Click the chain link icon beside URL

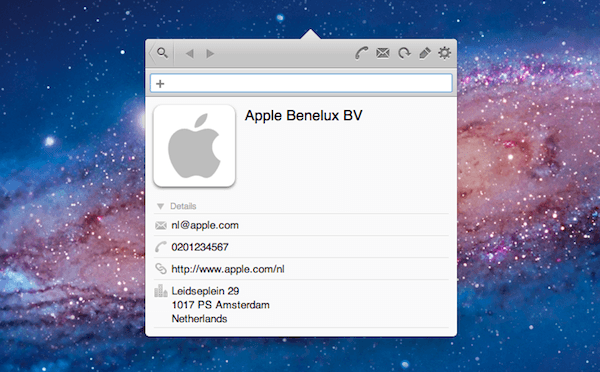click(x=161, y=269)
